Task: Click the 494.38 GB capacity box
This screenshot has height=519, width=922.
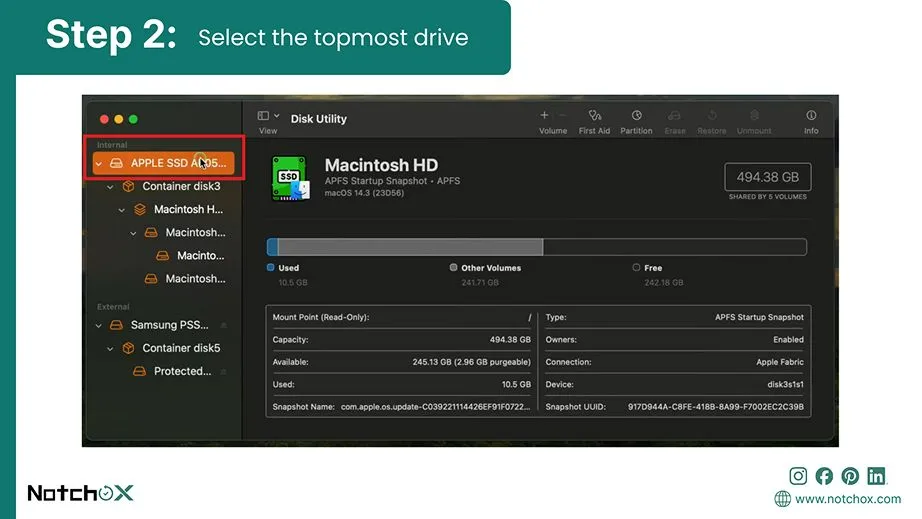Action: [x=767, y=177]
